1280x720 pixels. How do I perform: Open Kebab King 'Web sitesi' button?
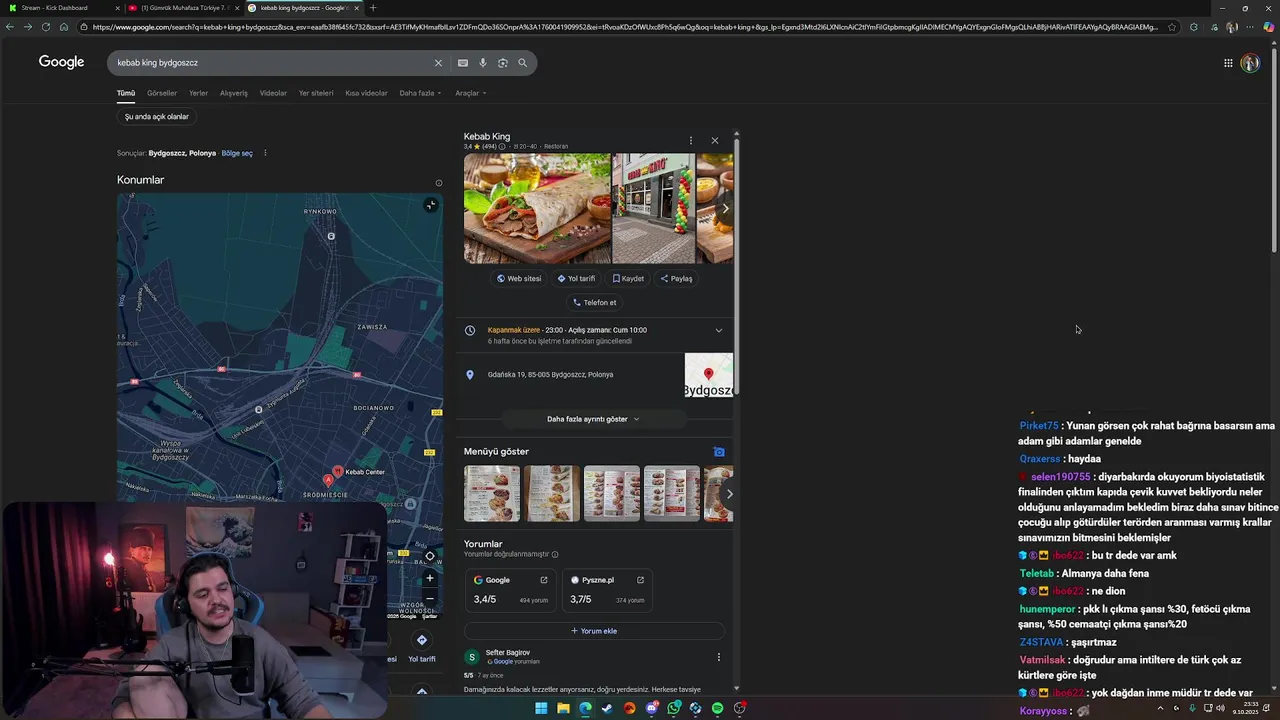click(519, 279)
